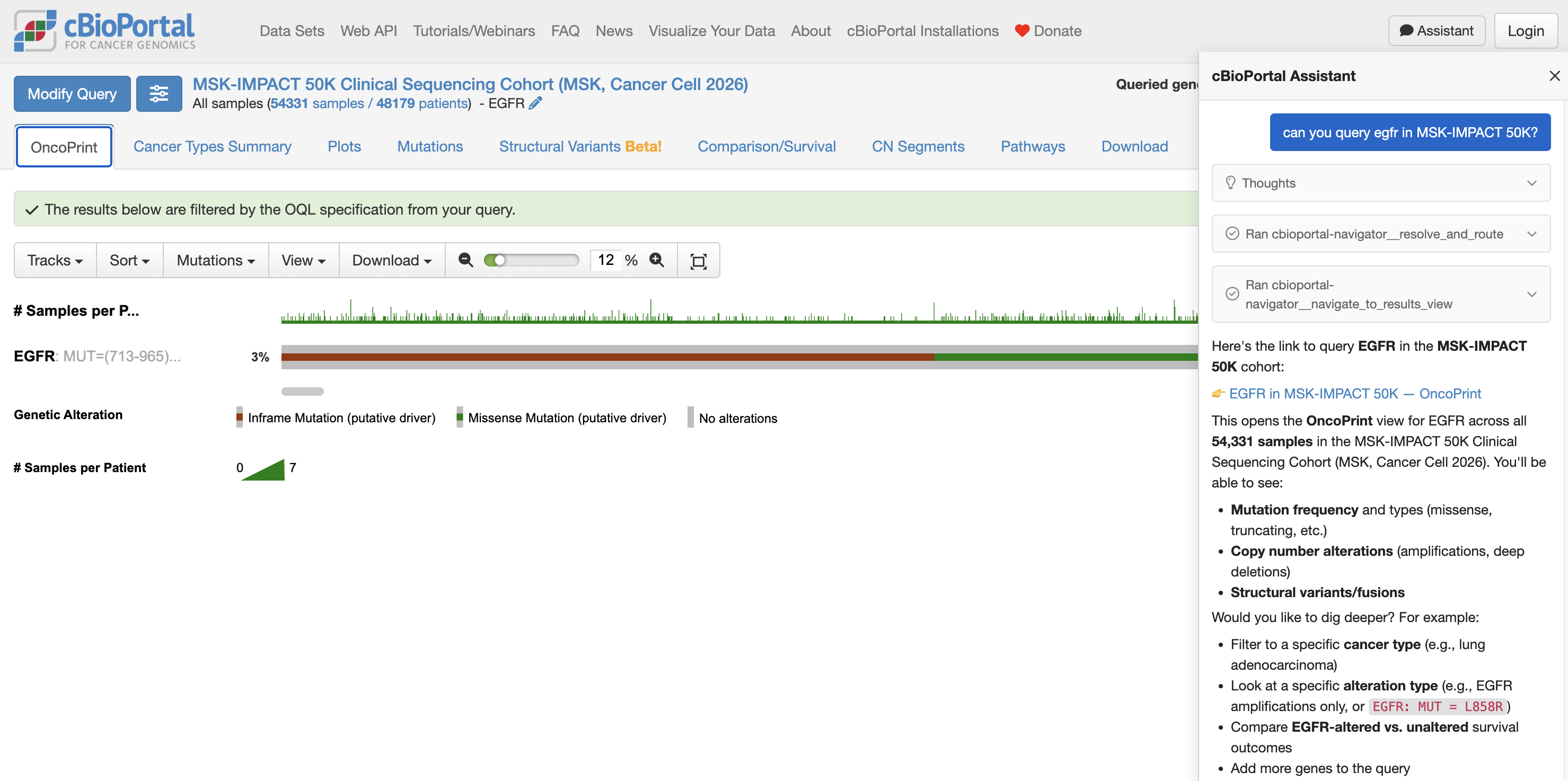Click the Web API nav link
This screenshot has height=781, width=1568.
point(368,30)
